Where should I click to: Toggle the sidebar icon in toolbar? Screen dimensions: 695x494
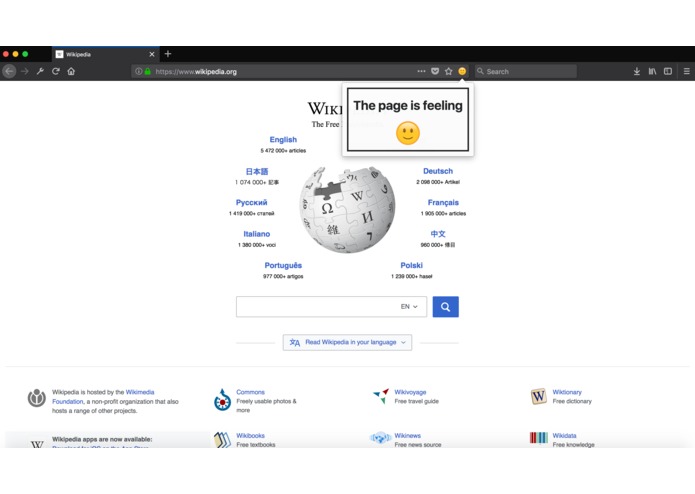point(668,71)
